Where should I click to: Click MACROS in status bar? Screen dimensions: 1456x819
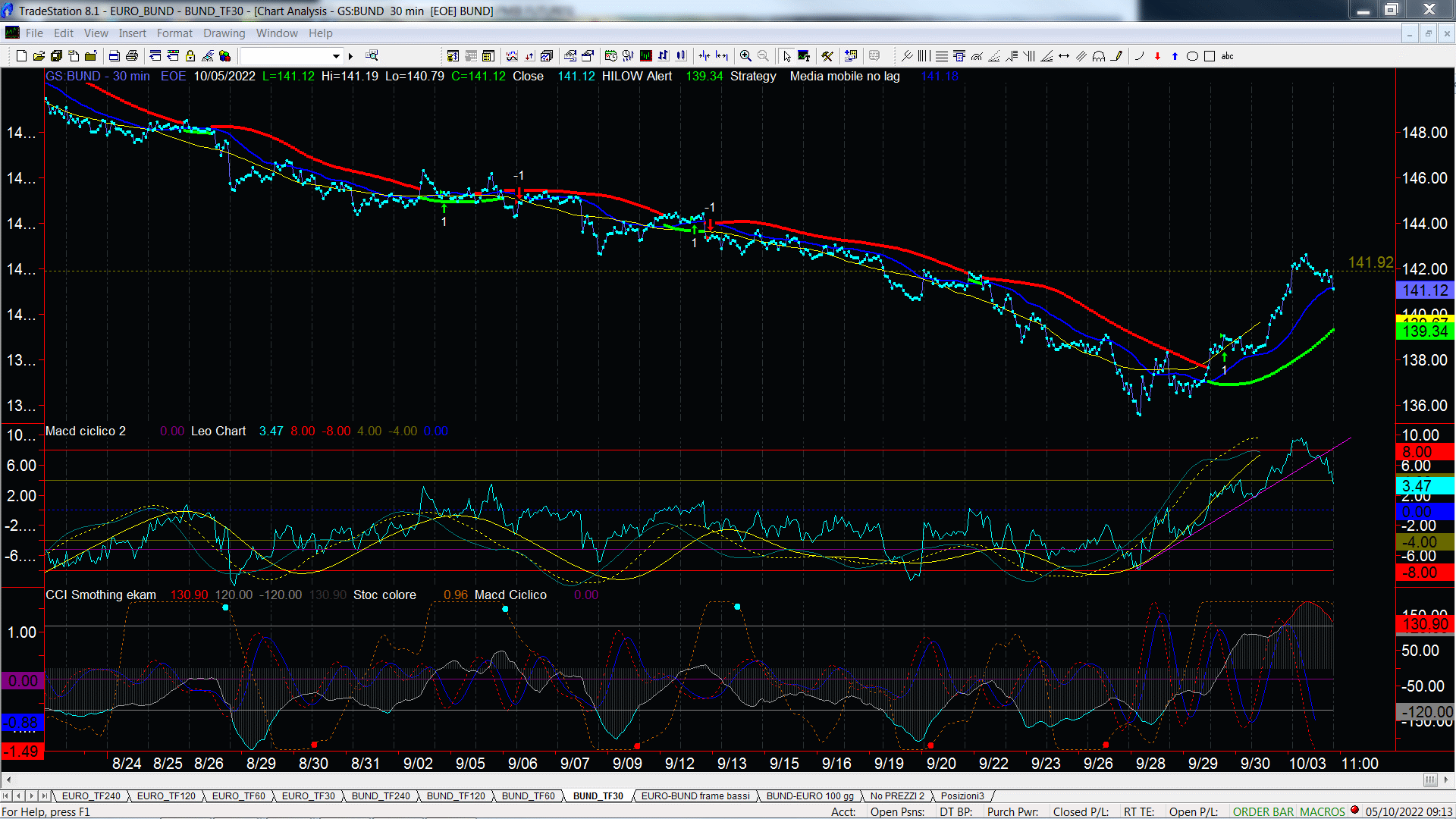coord(1322,812)
